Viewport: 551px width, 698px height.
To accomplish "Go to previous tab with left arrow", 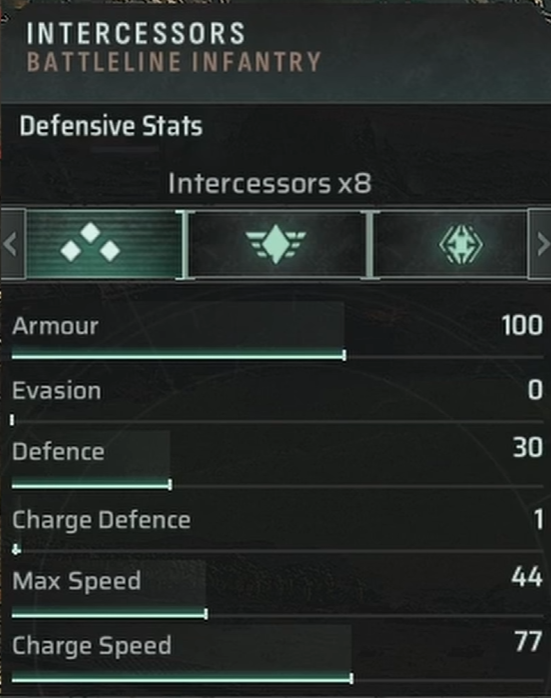I will pos(12,244).
